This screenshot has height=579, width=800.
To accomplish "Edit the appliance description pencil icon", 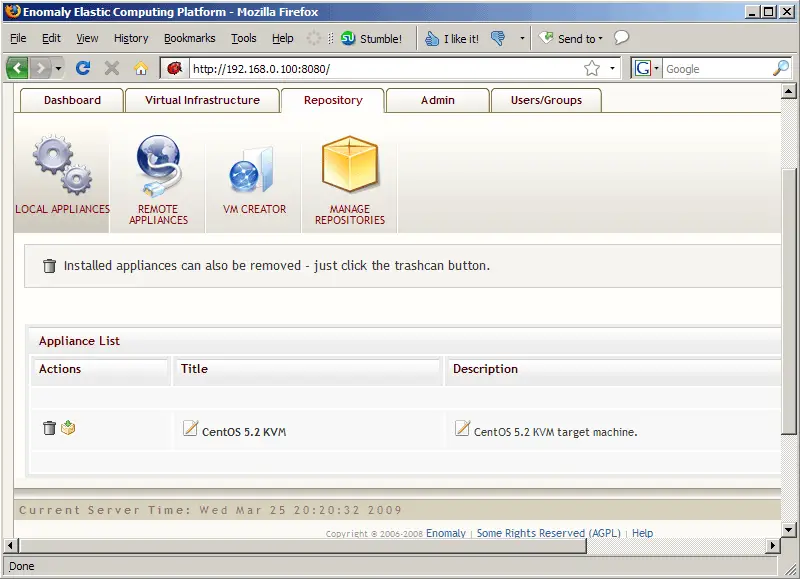I will tap(462, 429).
